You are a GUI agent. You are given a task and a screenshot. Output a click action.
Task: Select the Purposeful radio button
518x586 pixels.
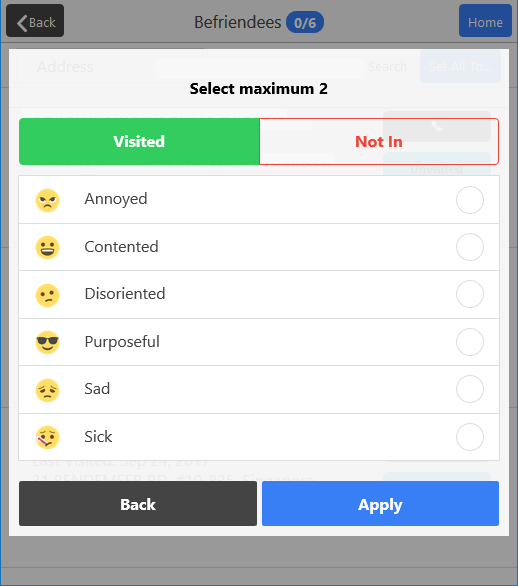tap(470, 342)
